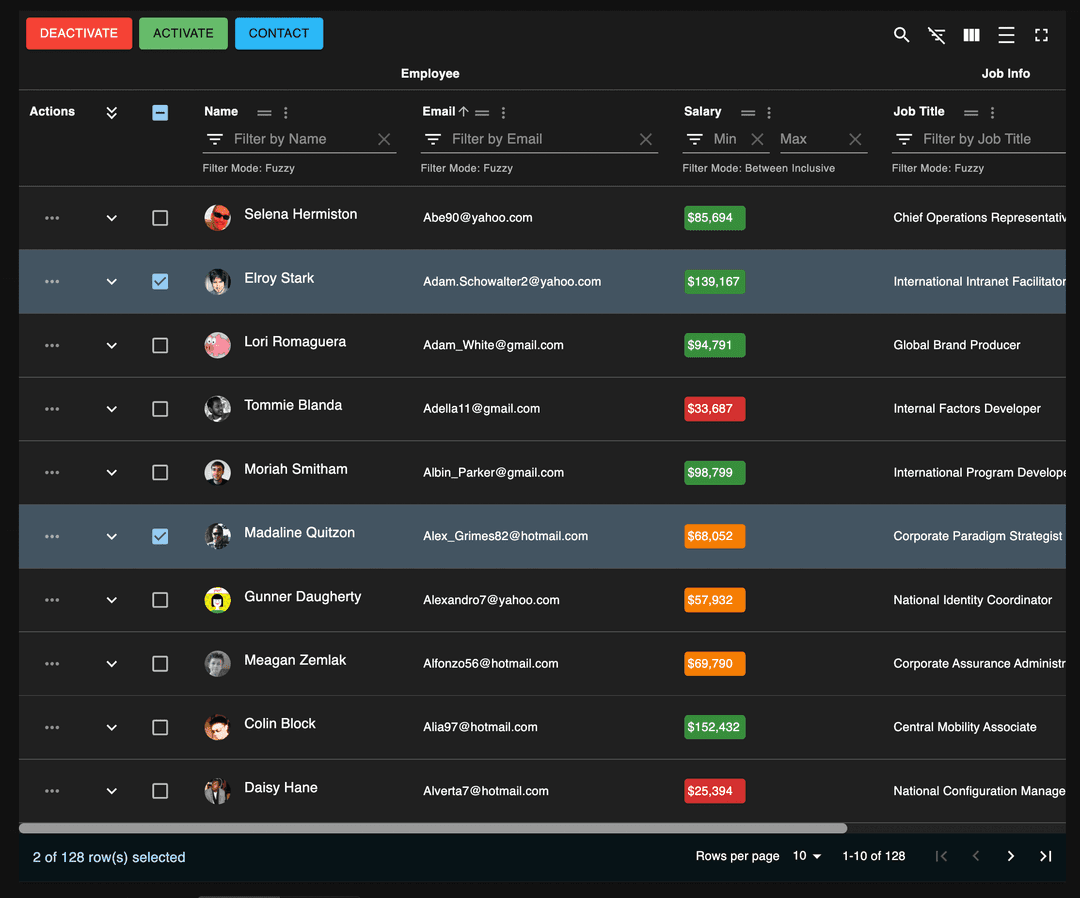The height and width of the screenshot is (898, 1080).
Task: Open row actions for Selena Hermiston
Action: coord(52,217)
